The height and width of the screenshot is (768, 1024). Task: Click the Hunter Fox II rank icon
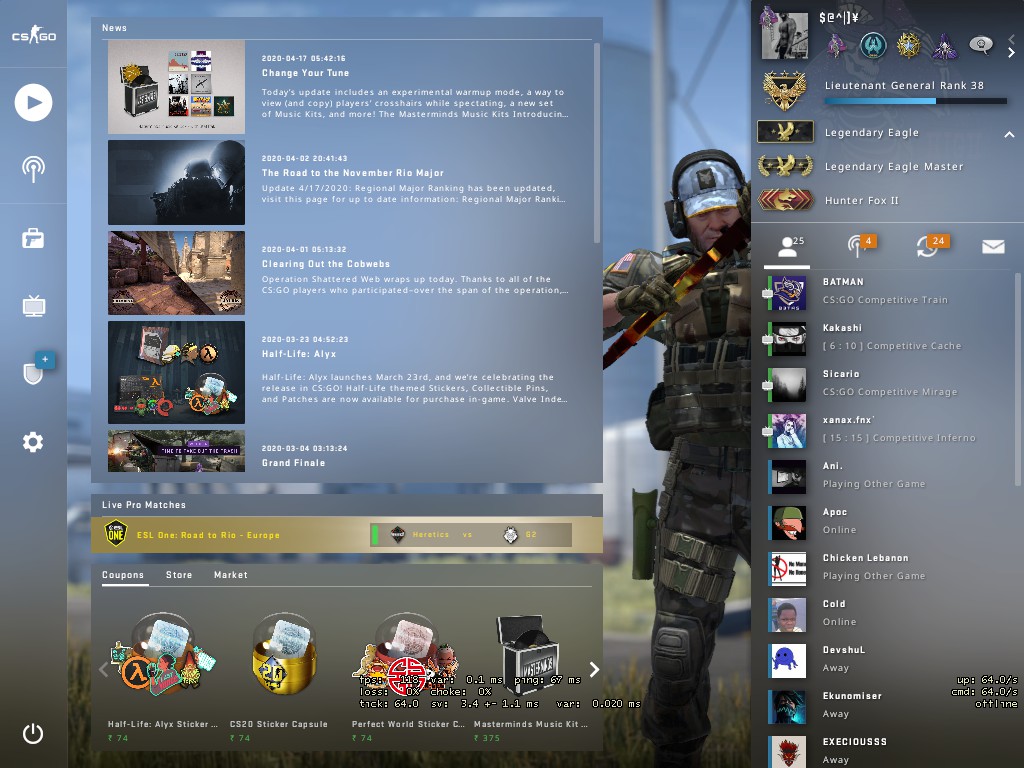785,200
